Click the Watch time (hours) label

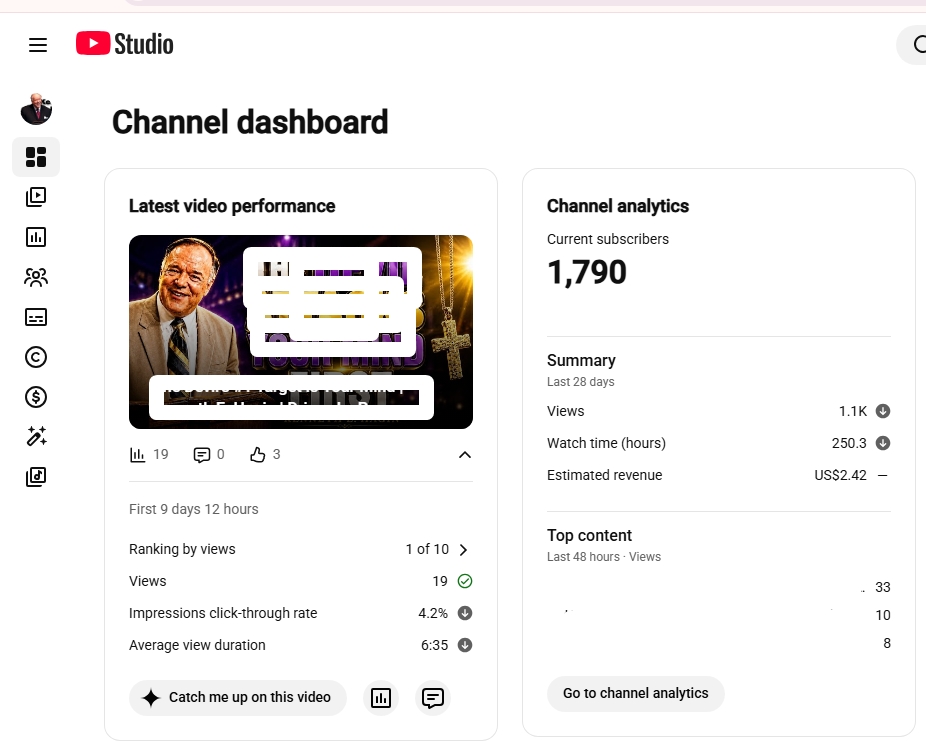coord(606,443)
